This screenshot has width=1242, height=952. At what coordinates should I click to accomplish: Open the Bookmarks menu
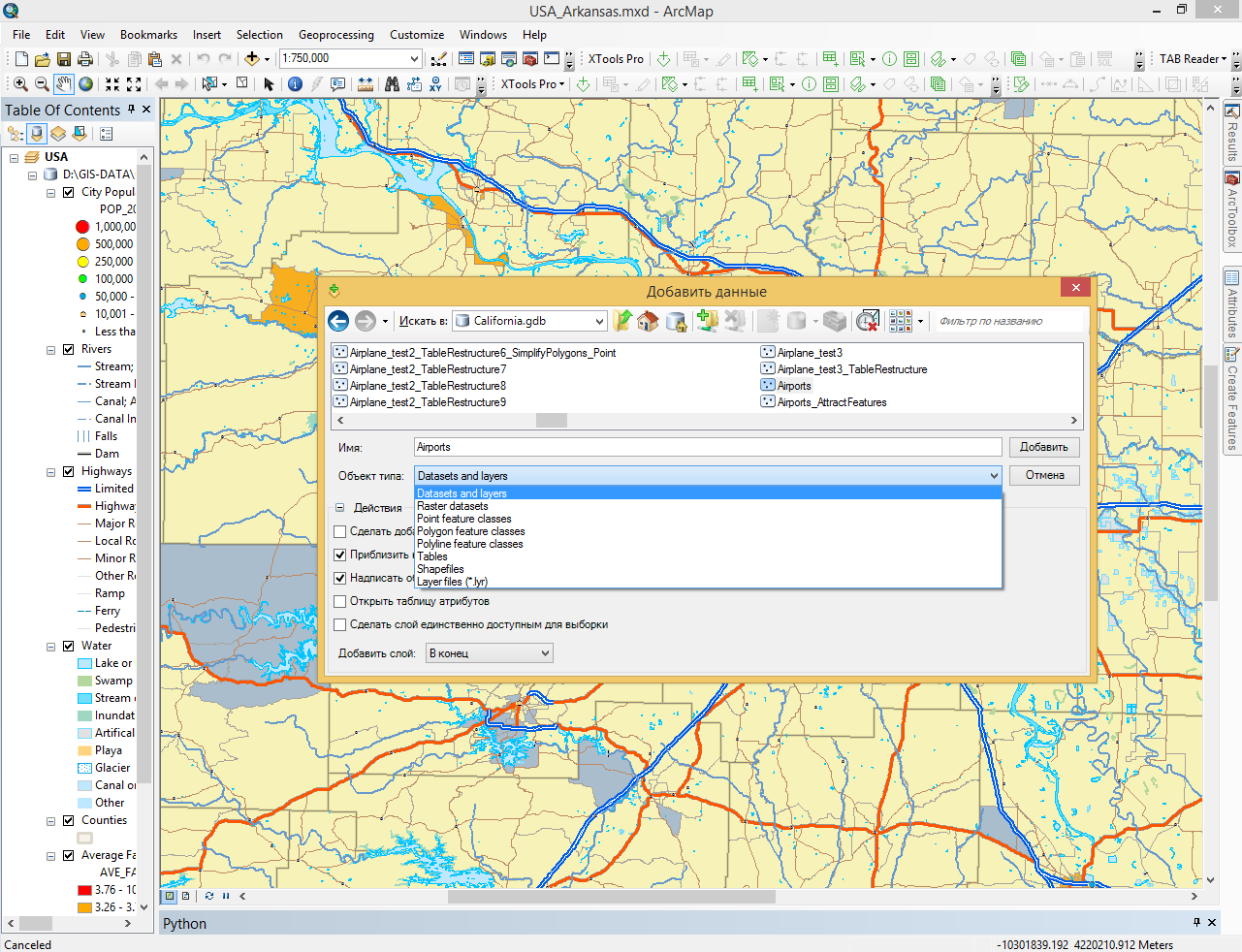tap(148, 35)
